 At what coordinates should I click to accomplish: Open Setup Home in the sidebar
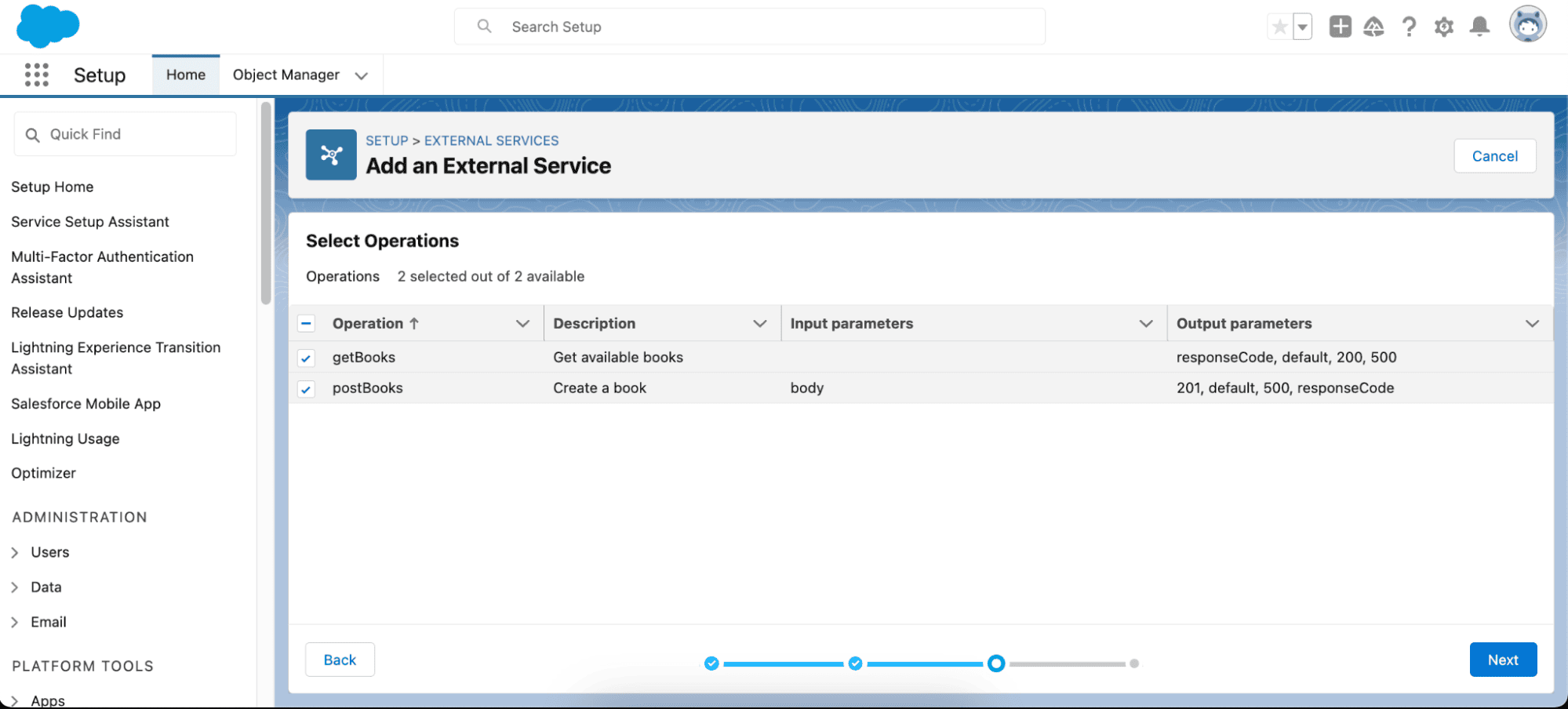pos(53,187)
